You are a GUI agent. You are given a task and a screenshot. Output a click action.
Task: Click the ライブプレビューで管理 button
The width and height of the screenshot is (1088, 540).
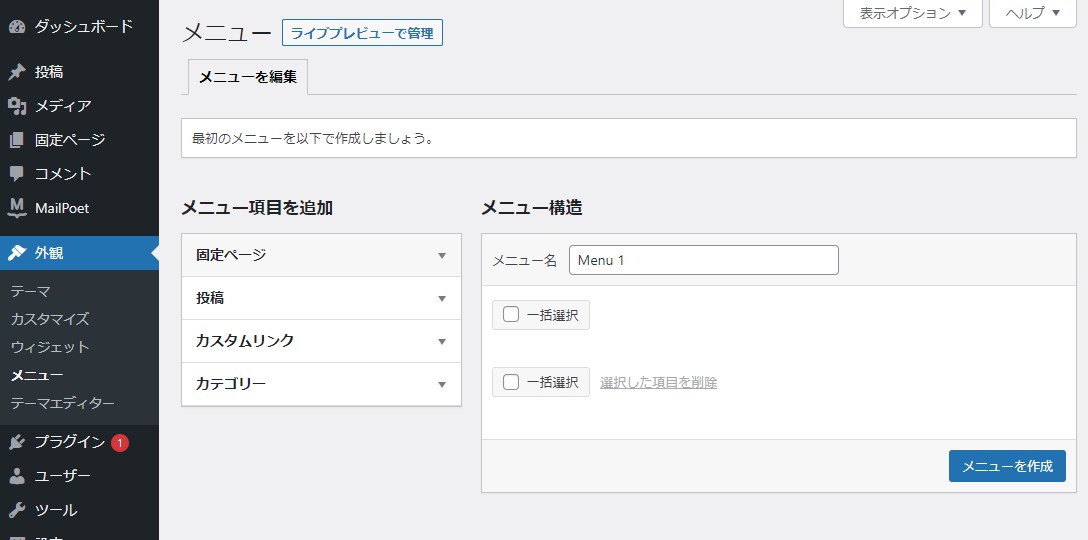[x=362, y=33]
